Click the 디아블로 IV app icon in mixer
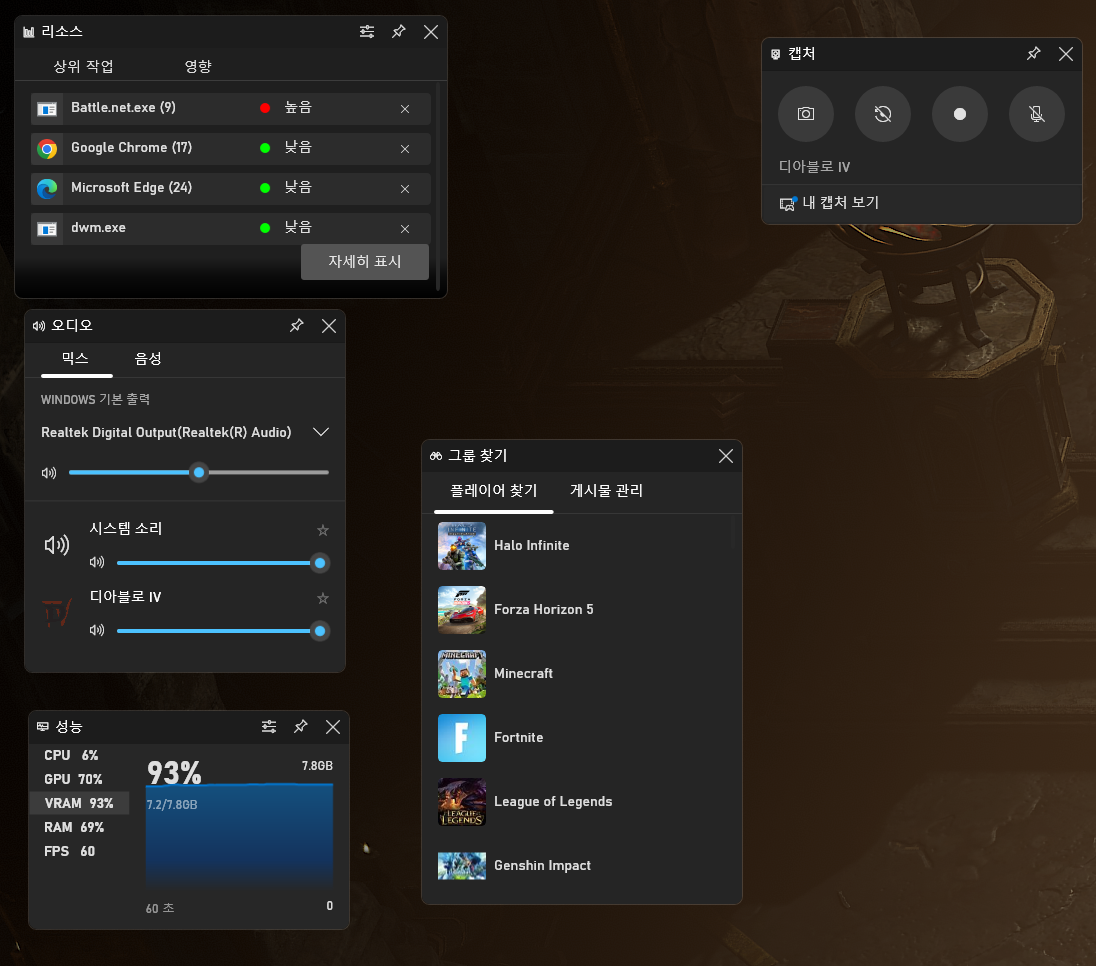The width and height of the screenshot is (1096, 966). pyautogui.click(x=57, y=613)
